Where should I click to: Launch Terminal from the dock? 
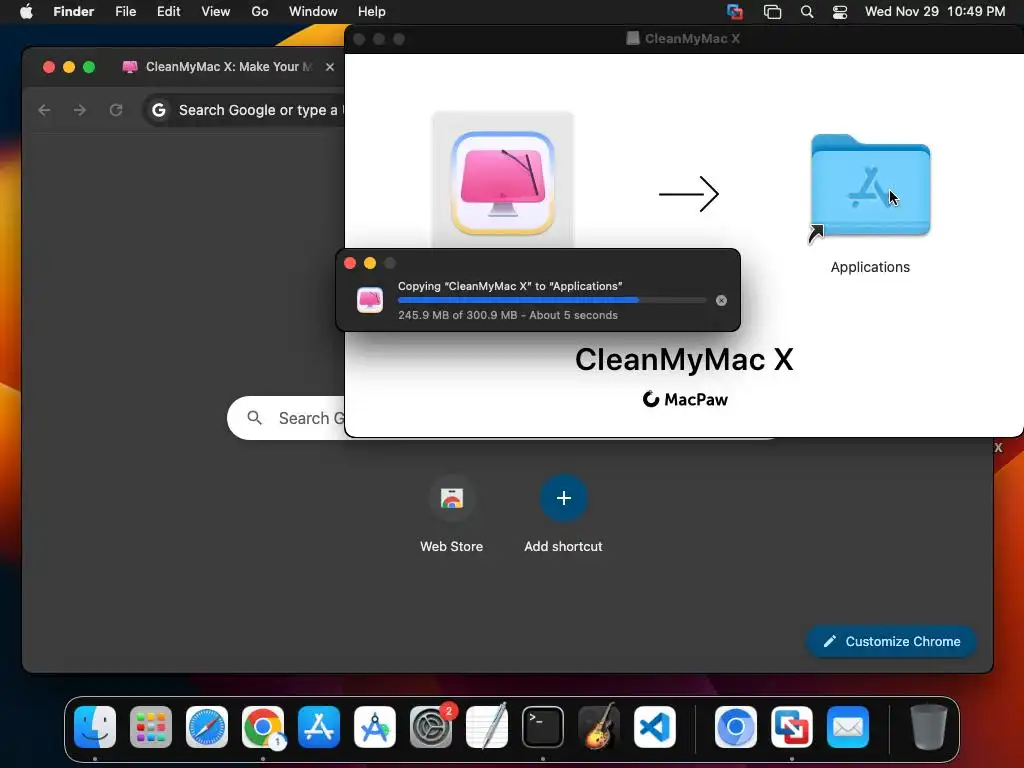pyautogui.click(x=543, y=727)
